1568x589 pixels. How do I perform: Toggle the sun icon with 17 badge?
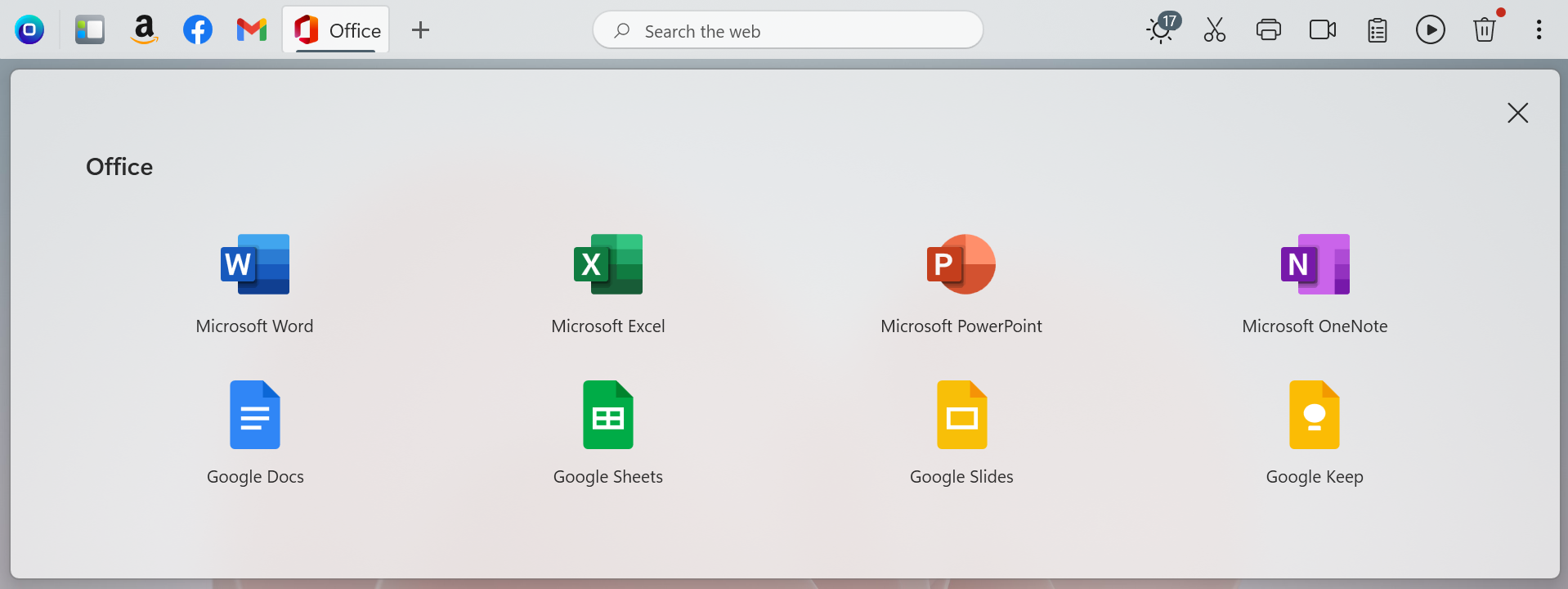coord(1162,29)
